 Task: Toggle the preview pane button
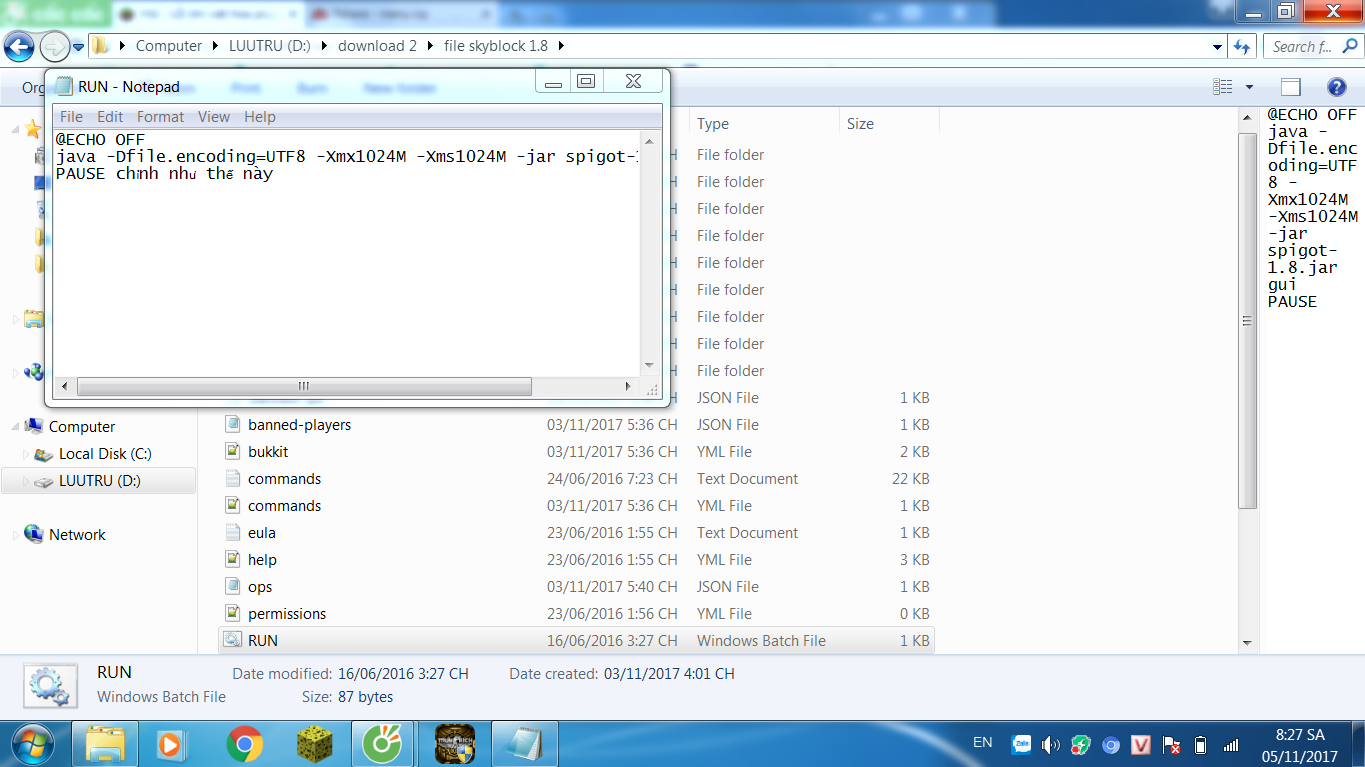pos(1291,87)
